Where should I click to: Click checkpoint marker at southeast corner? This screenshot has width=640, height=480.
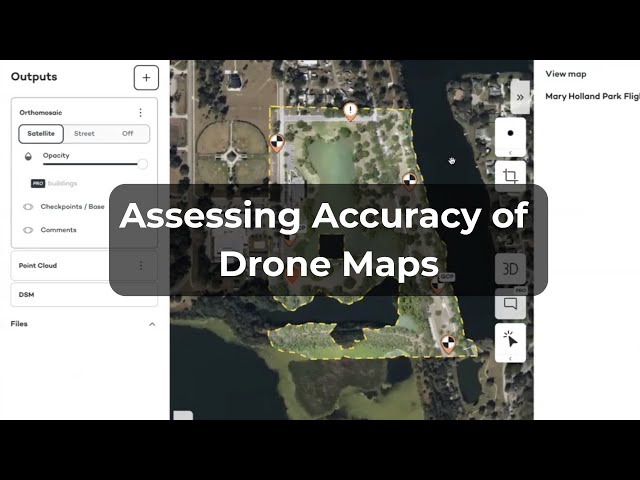[x=448, y=344]
